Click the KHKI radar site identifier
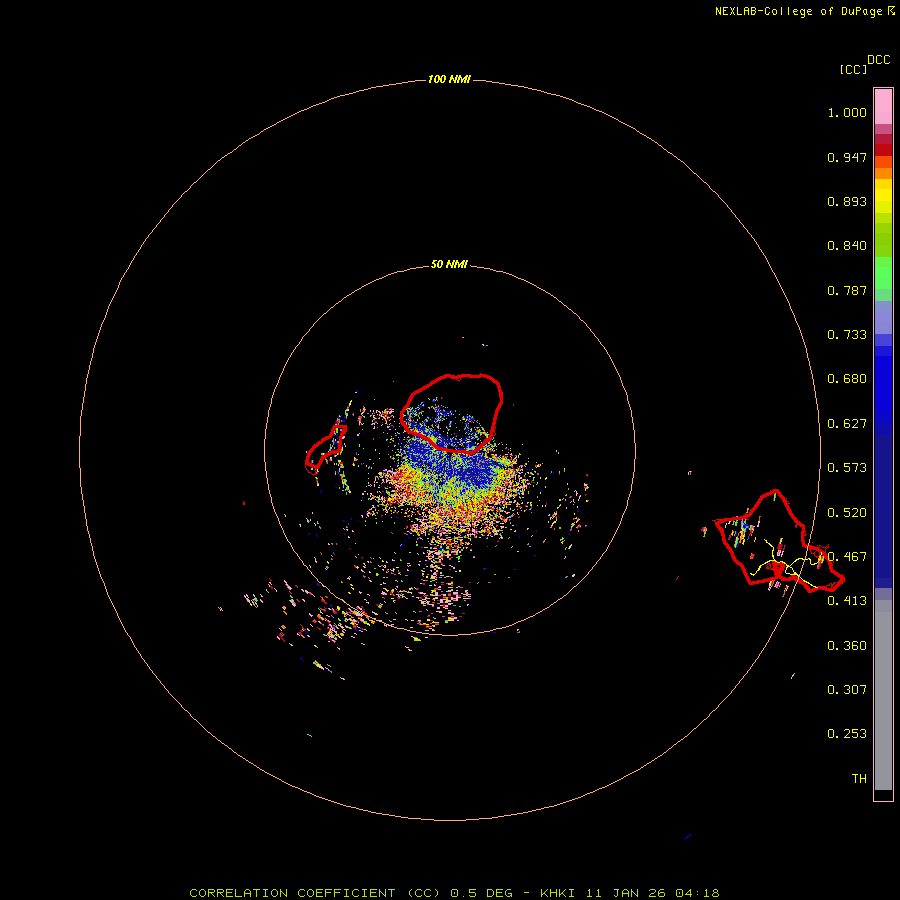Screen dimensions: 900x900 point(557,893)
